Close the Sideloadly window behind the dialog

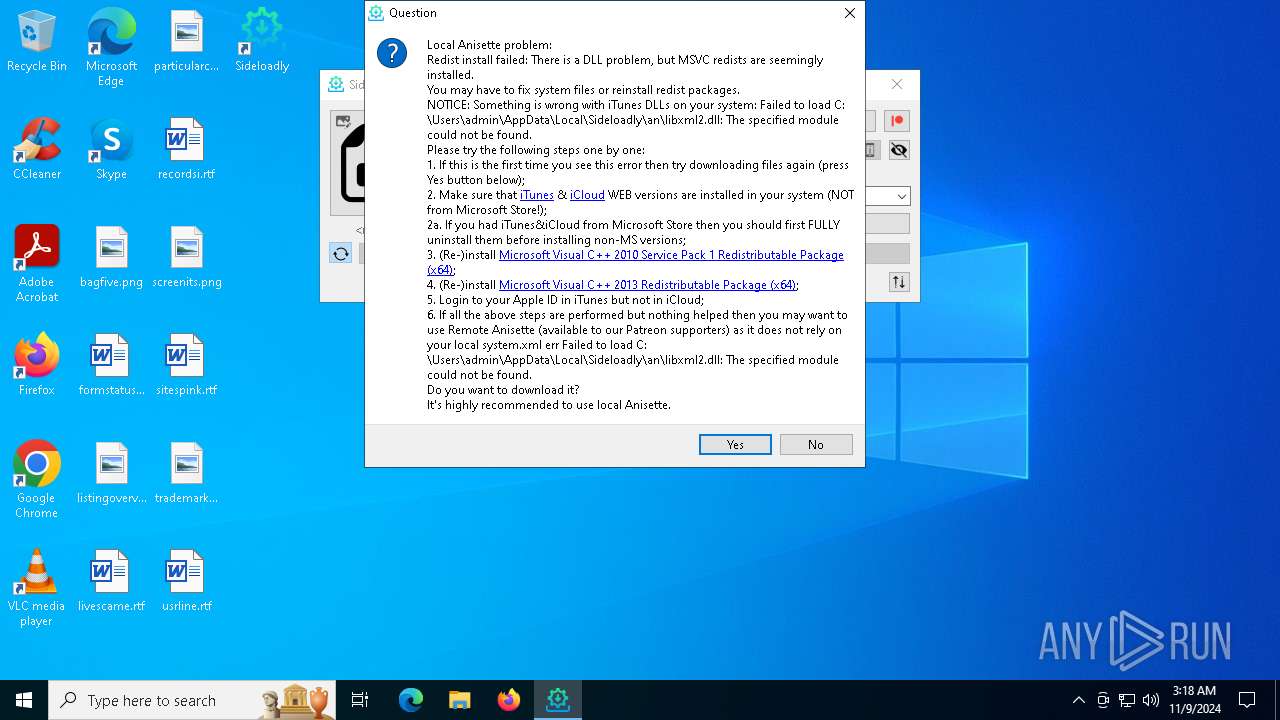coord(897,84)
